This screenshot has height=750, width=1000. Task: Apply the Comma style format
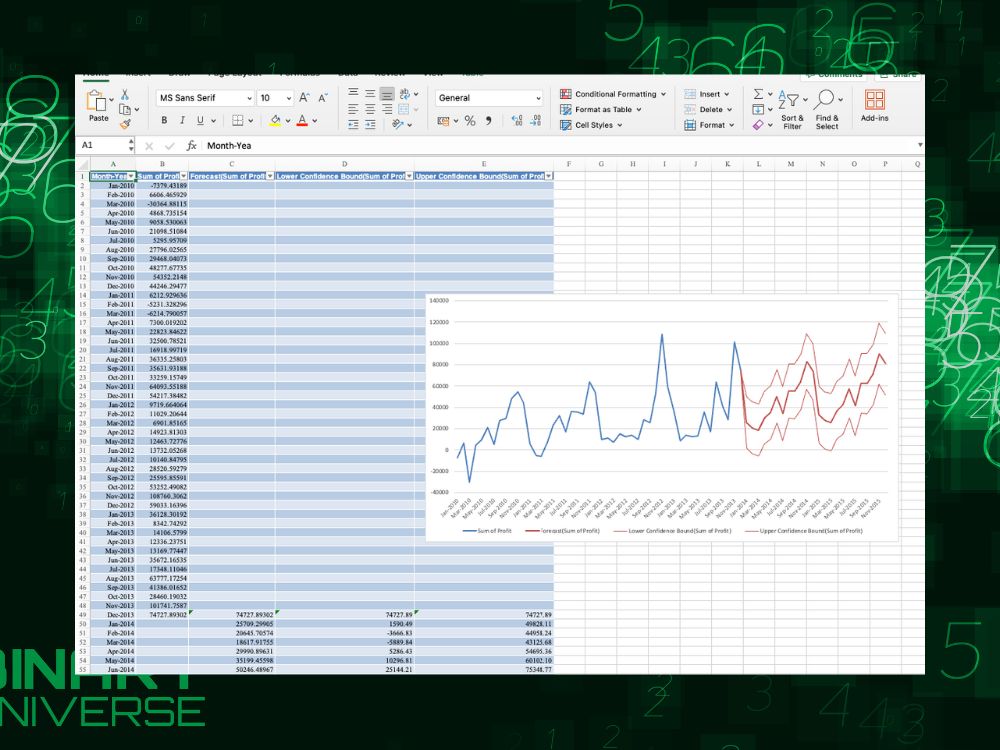pos(489,121)
